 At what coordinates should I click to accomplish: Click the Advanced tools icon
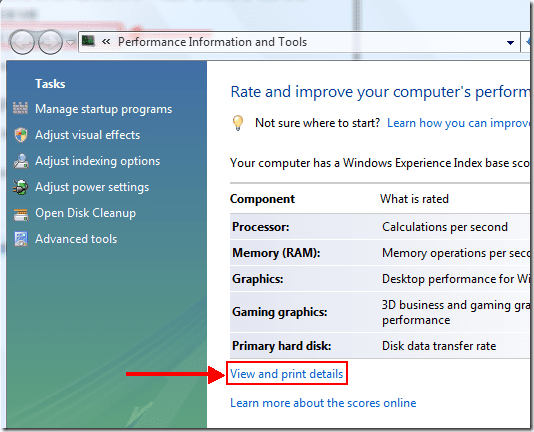[21, 239]
